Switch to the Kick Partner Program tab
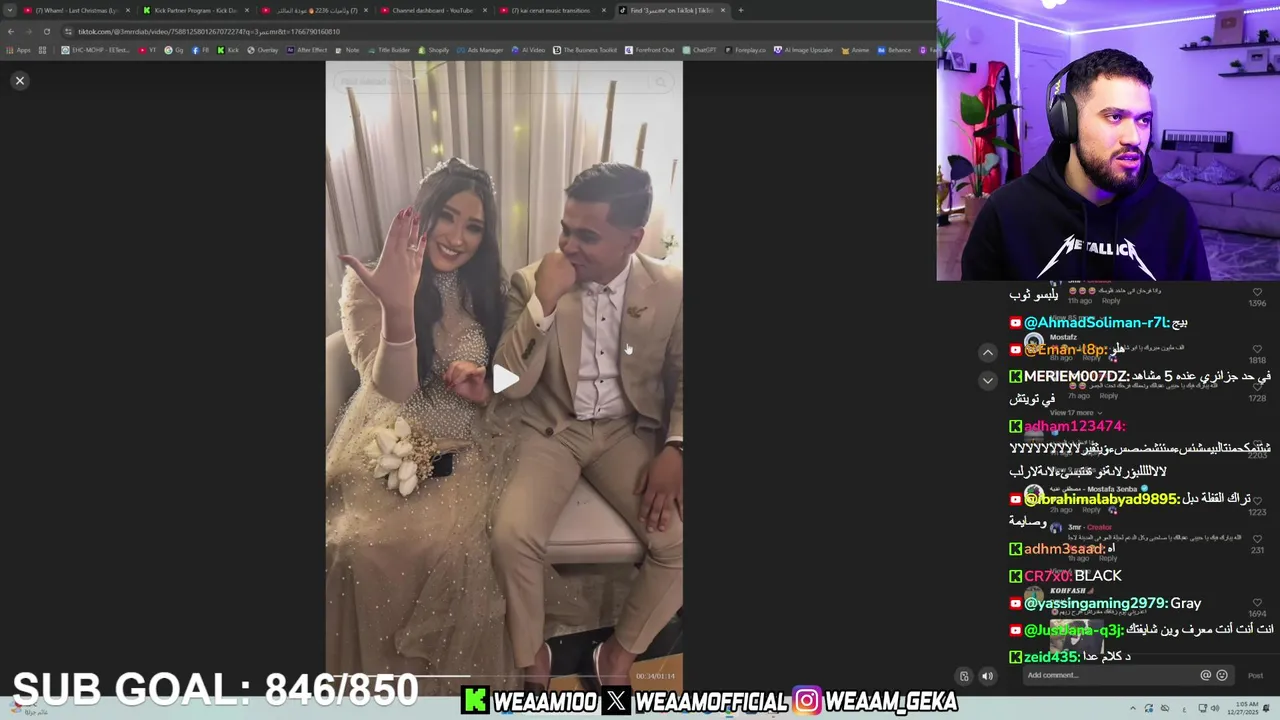Image resolution: width=1280 pixels, height=720 pixels. (x=195, y=10)
